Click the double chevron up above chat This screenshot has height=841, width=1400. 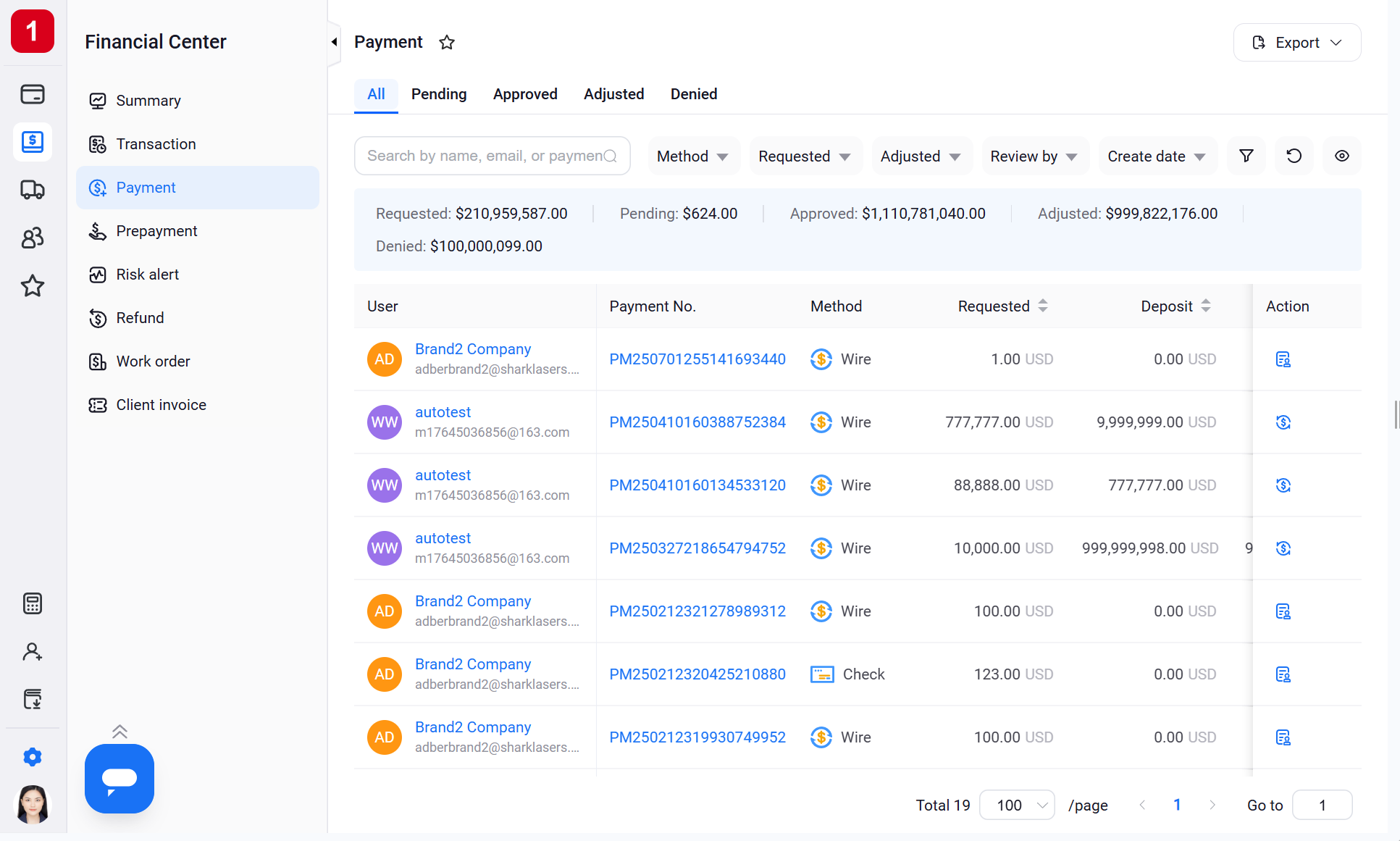(x=120, y=732)
